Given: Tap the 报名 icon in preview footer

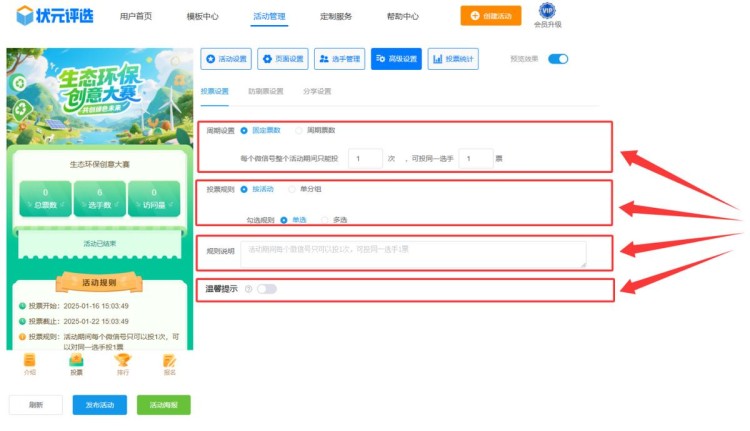Looking at the screenshot, I should pos(170,361).
